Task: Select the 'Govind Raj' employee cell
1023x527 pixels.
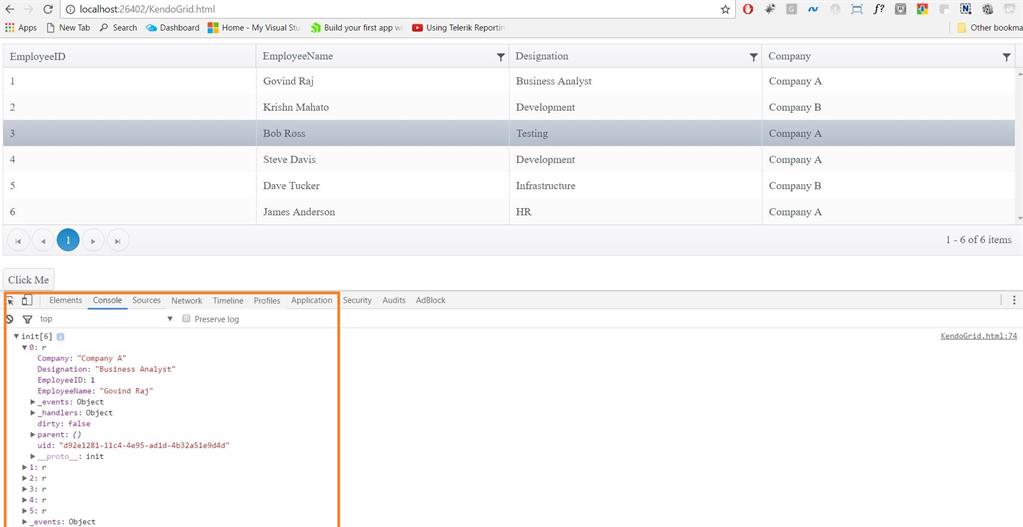Action: pos(382,82)
